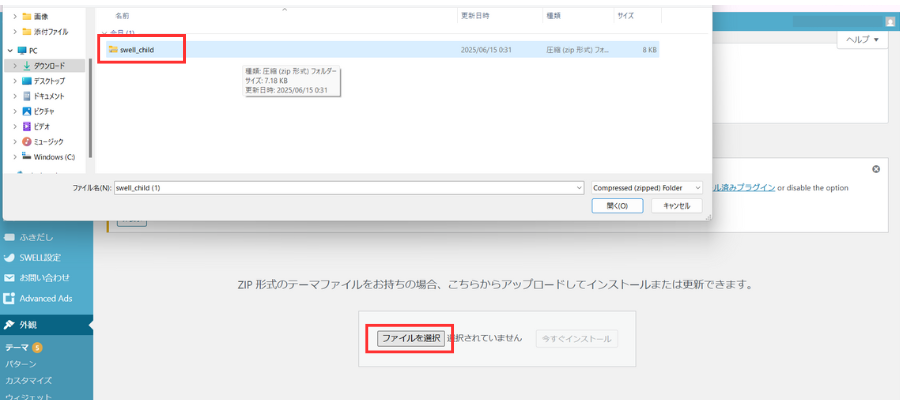The image size is (900, 400).
Task: Expand the 添付ファイル folder tree node
Action: coord(15,32)
